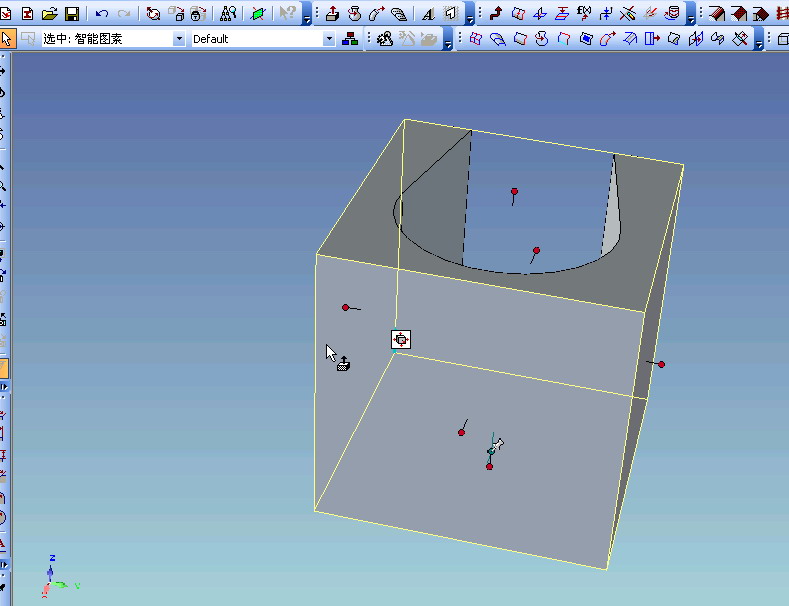Click the revolved surface vase icon
This screenshot has width=789, height=606.
(542, 39)
